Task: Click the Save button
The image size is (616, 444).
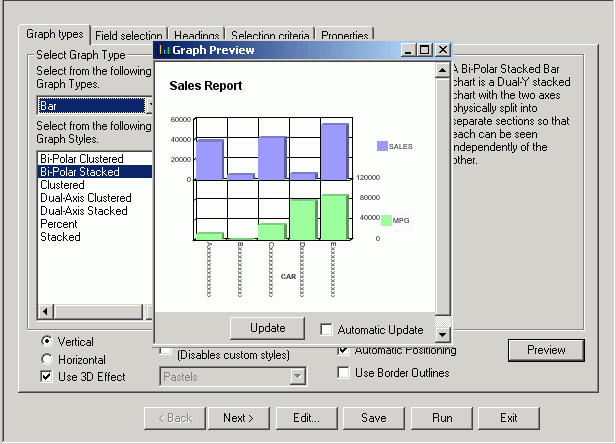Action: [374, 418]
